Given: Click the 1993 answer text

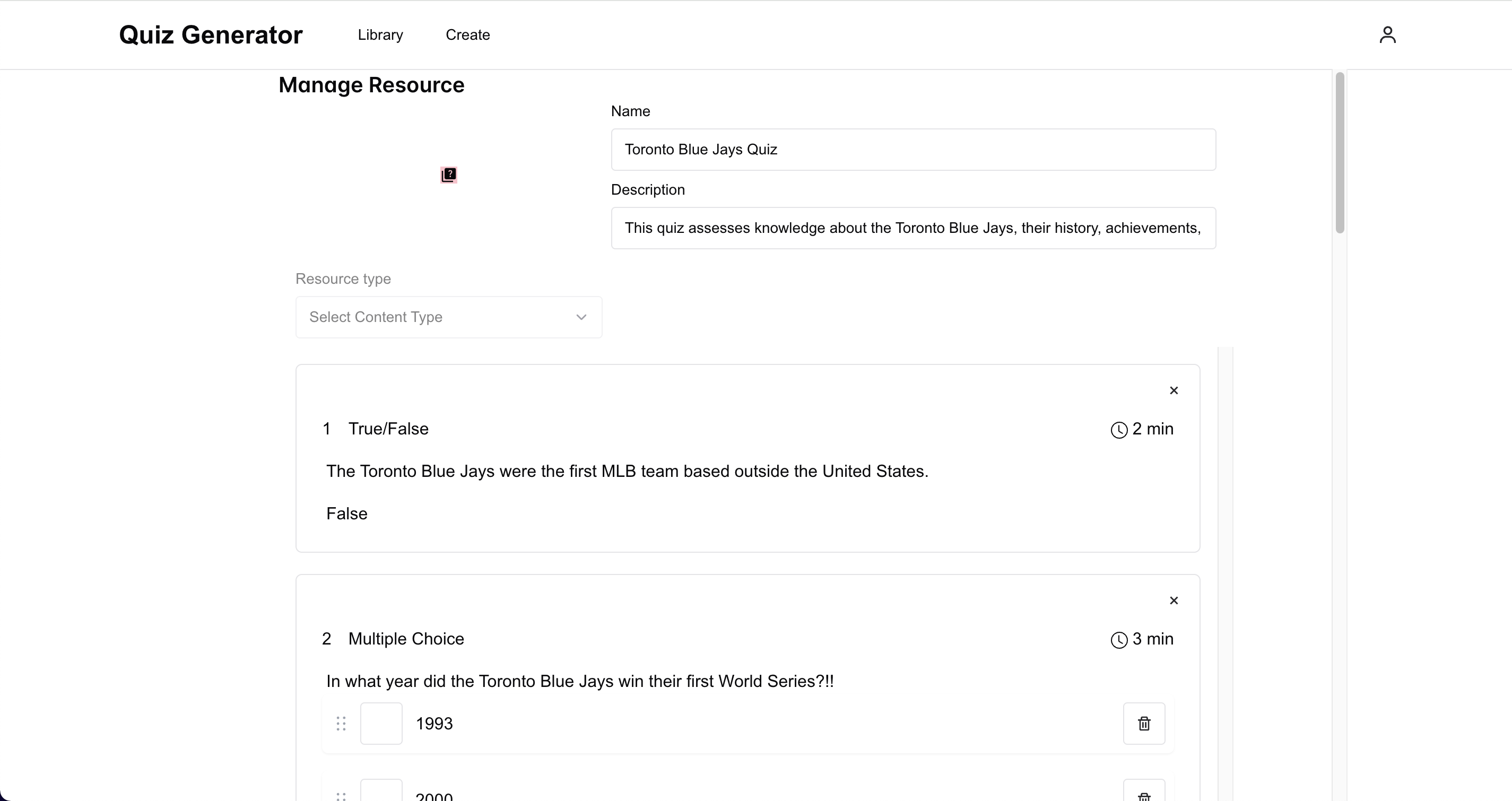Looking at the screenshot, I should coord(435,724).
